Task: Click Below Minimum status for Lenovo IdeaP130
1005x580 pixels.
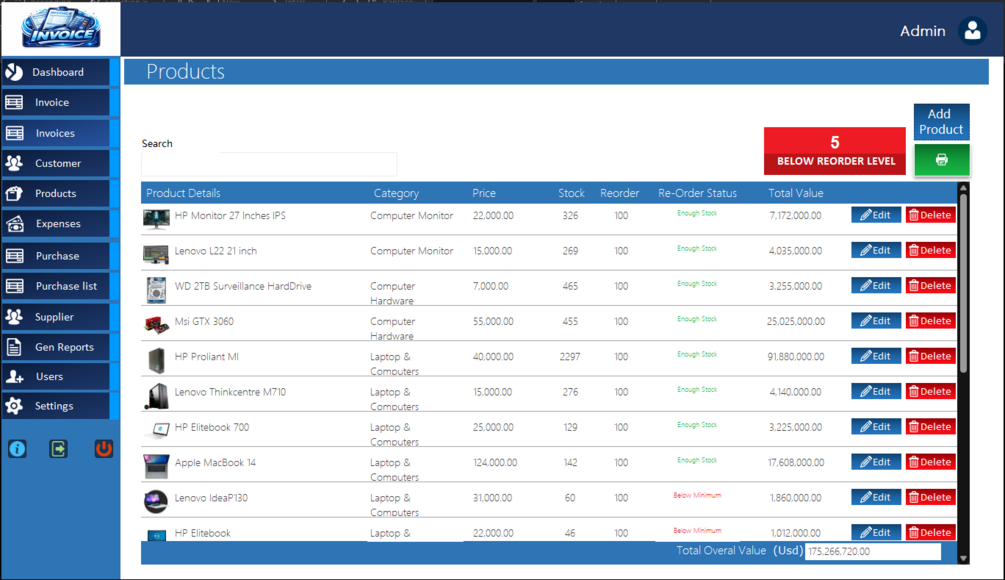Action: click(697, 495)
